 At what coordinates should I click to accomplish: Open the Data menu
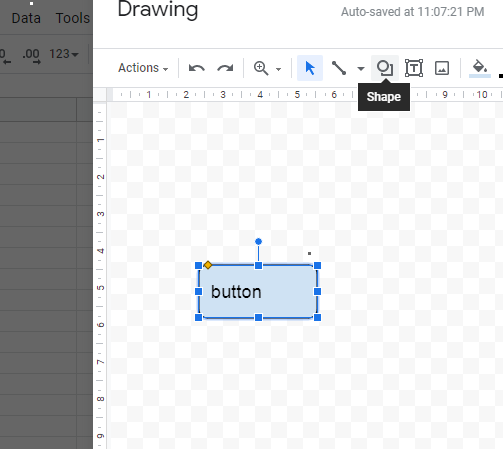click(26, 18)
